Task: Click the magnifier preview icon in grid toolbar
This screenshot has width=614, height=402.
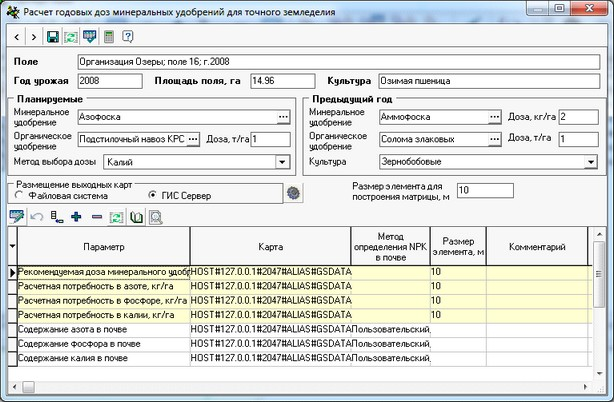Action: point(156,216)
